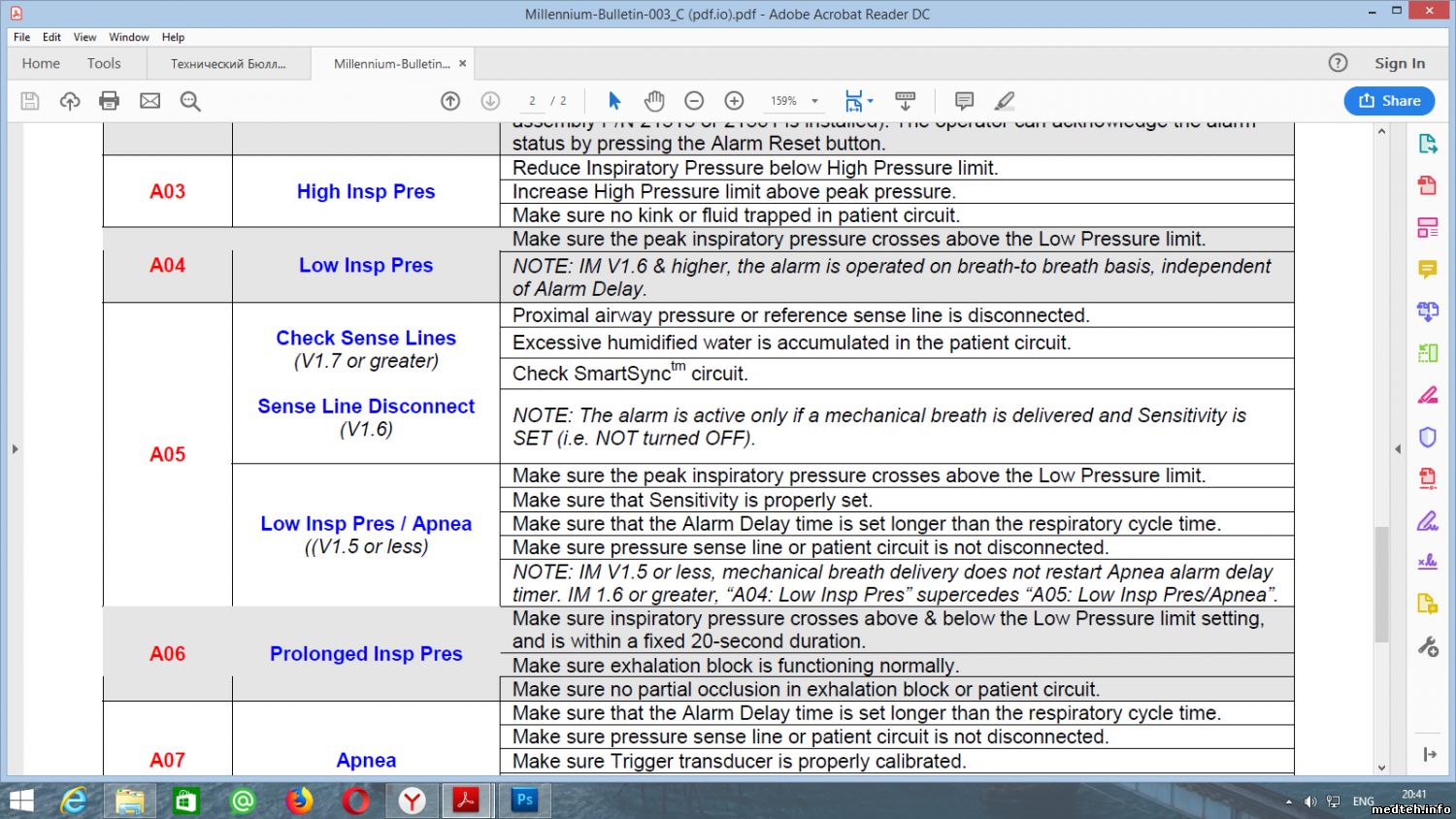Click the Sign In link
This screenshot has width=1456, height=819.
coord(1399,63)
